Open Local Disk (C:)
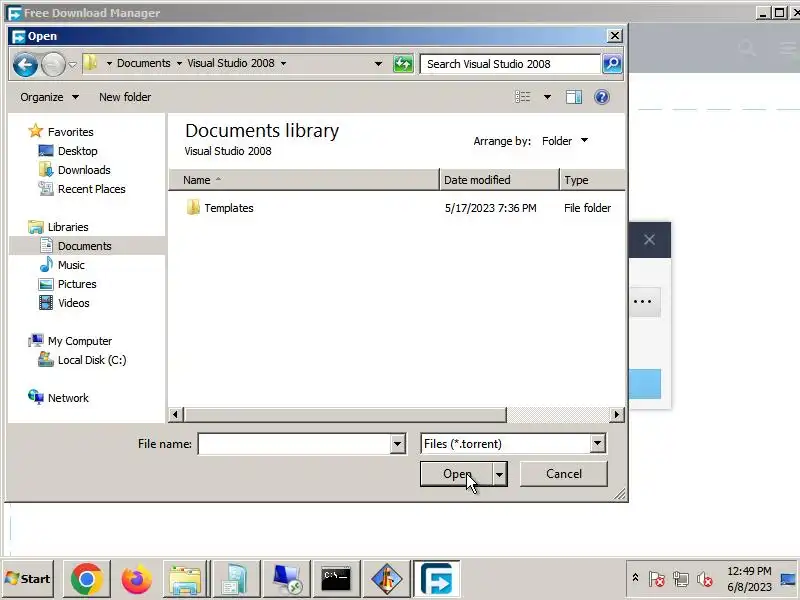The height and width of the screenshot is (600, 800). tap(92, 360)
